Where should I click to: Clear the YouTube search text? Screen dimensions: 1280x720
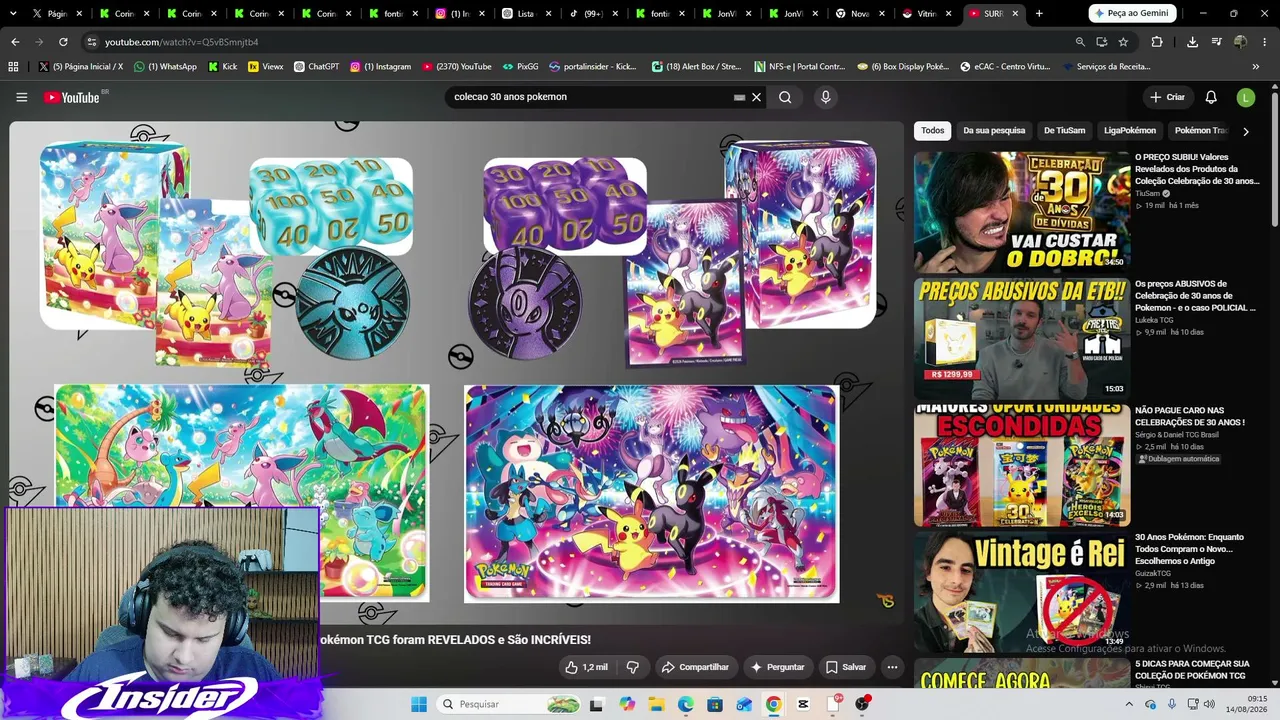pyautogui.click(x=757, y=97)
